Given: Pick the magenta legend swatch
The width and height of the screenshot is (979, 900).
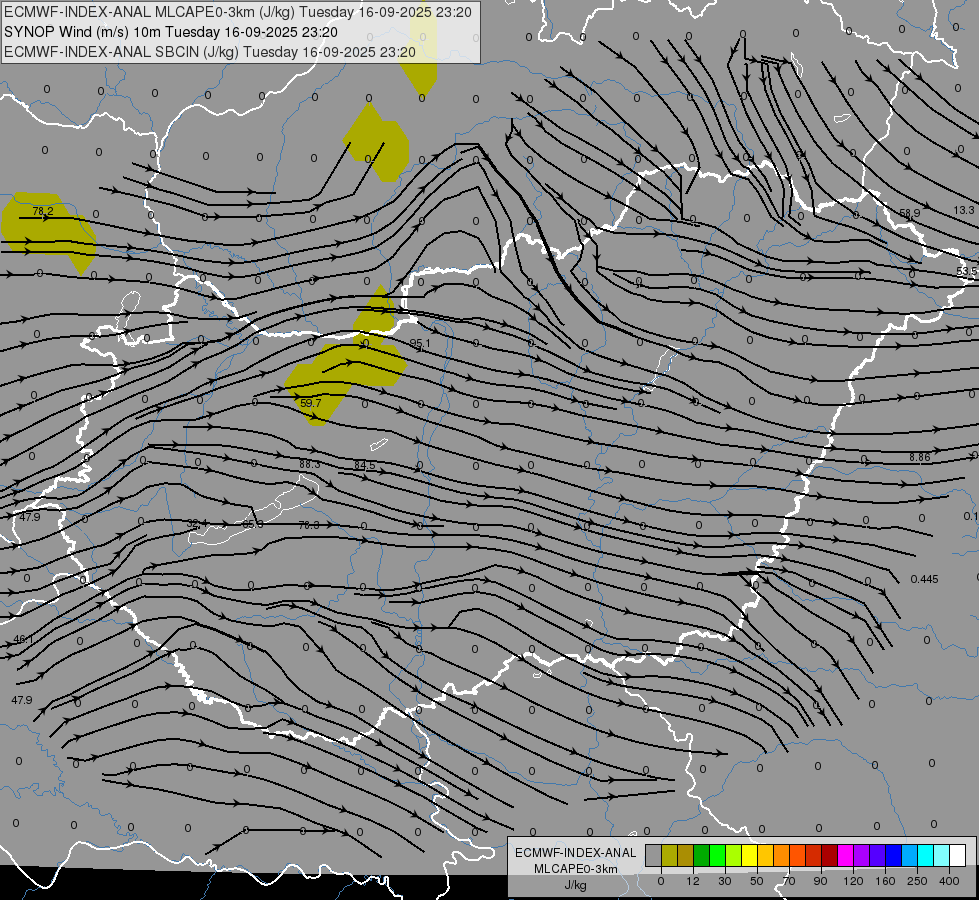Looking at the screenshot, I should click(x=846, y=855).
